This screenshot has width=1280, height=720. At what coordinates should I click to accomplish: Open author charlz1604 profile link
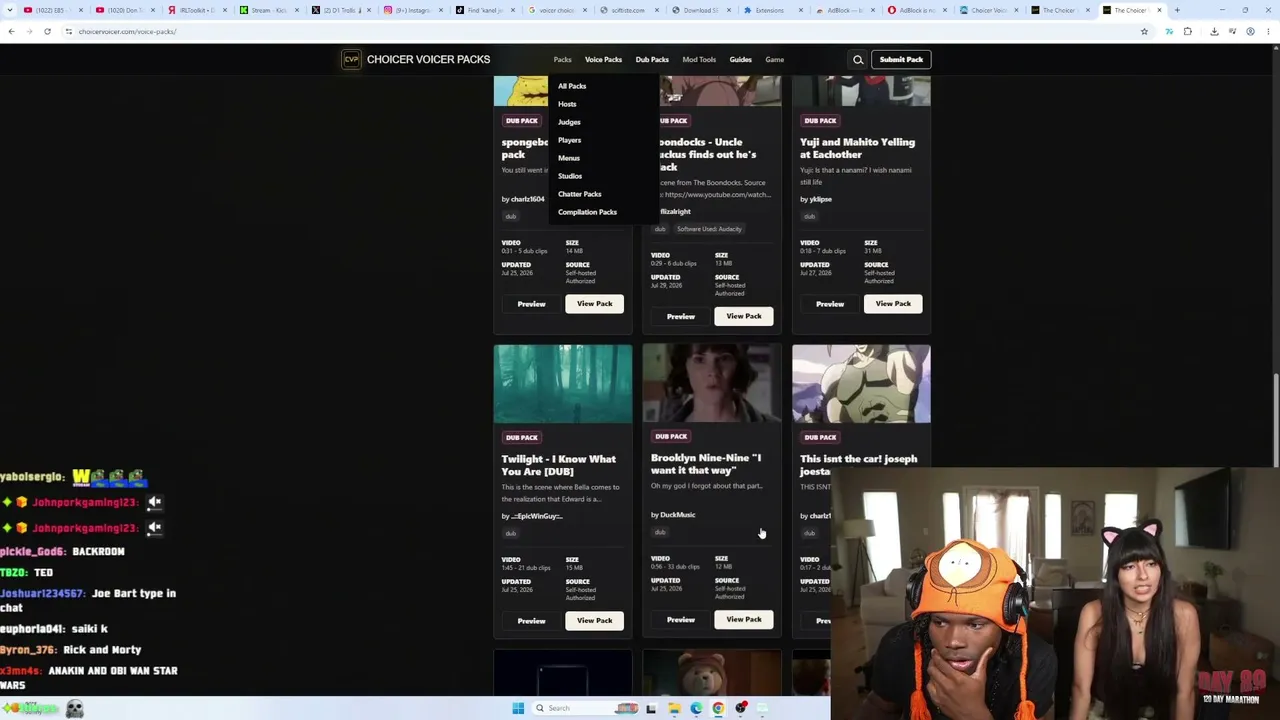pyautogui.click(x=527, y=199)
